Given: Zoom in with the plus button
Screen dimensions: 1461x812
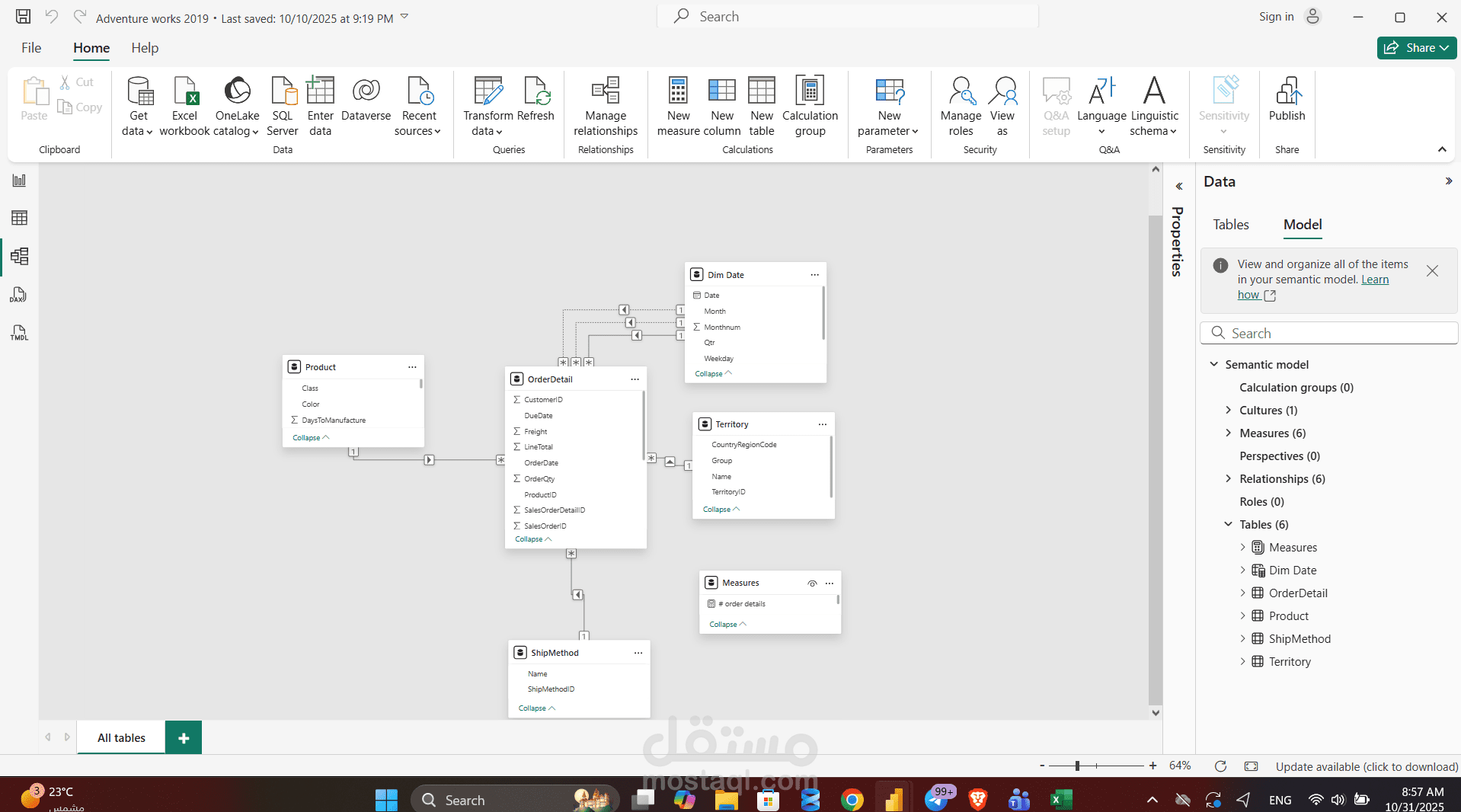Looking at the screenshot, I should [x=1152, y=766].
